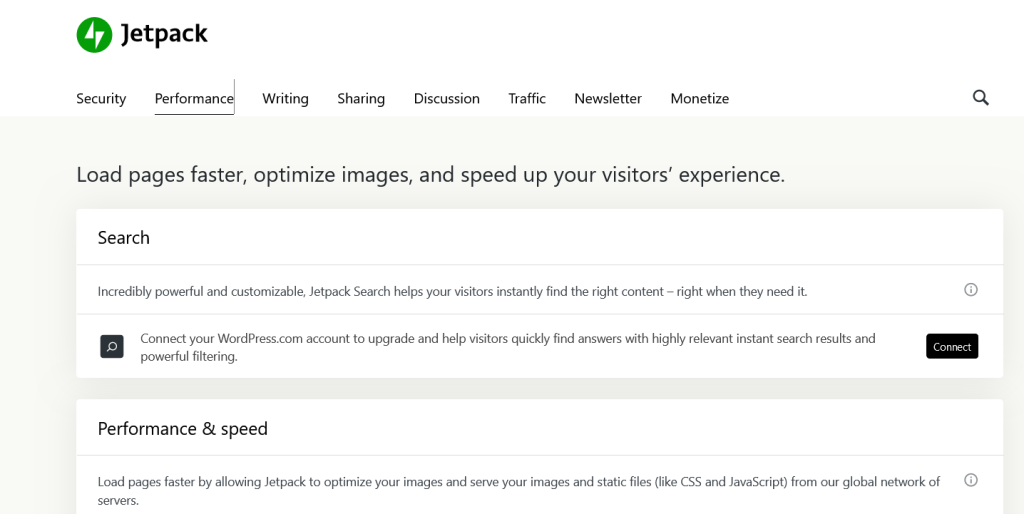Switch to the Discussion tab
The height and width of the screenshot is (514, 1024).
point(446,99)
